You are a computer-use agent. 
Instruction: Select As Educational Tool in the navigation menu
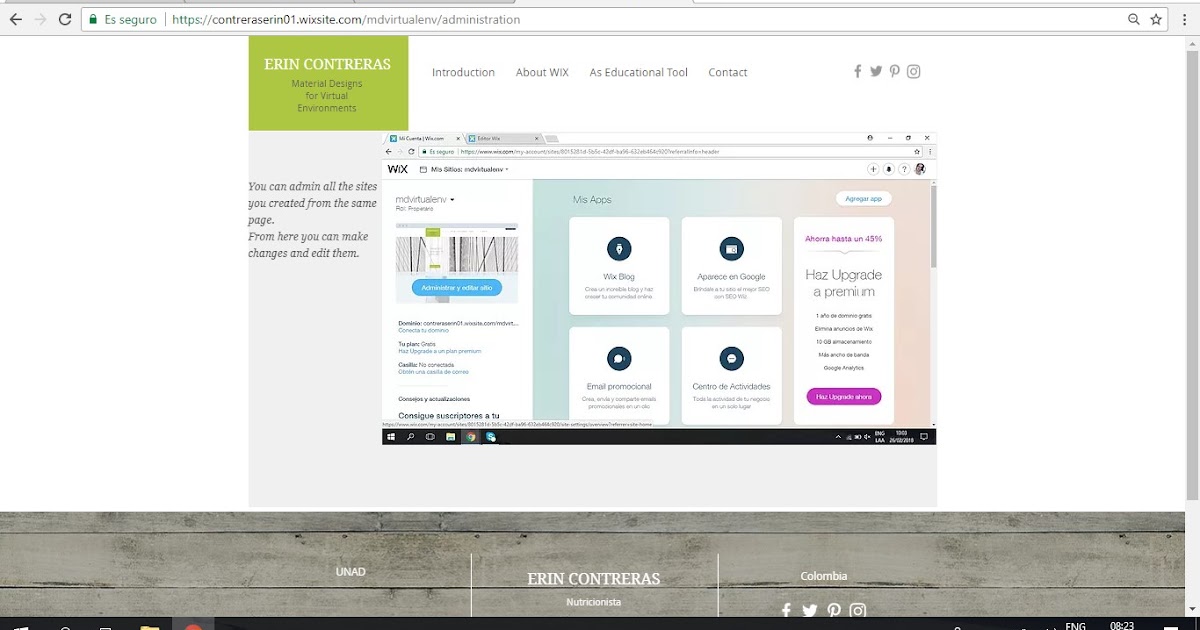pyautogui.click(x=638, y=71)
